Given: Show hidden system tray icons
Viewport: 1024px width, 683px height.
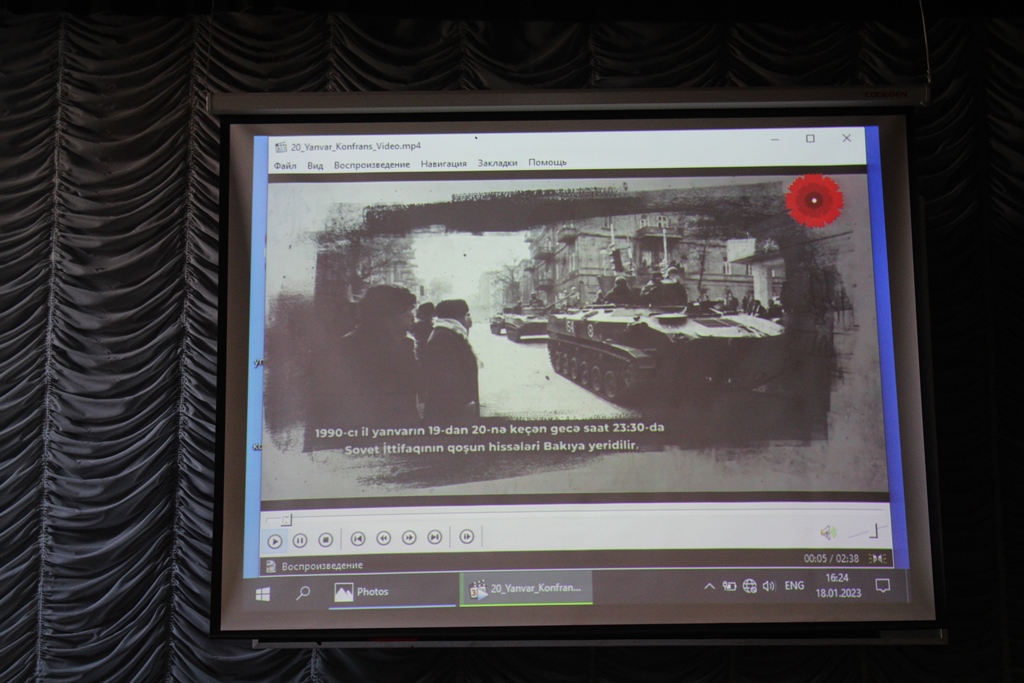Looking at the screenshot, I should 709,586.
